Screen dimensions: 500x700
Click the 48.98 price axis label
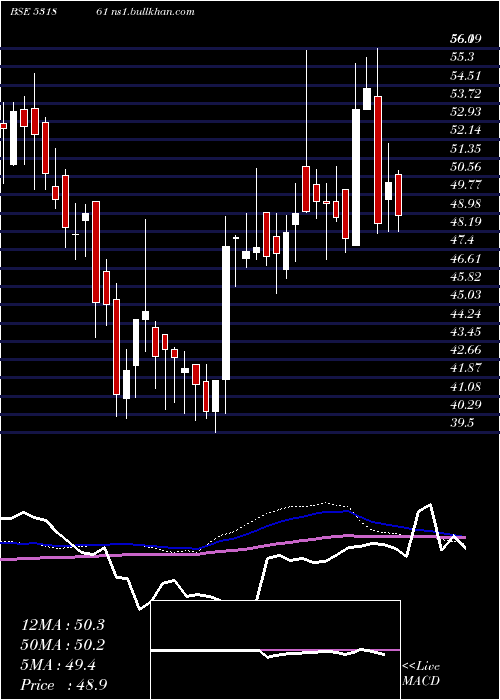[x=465, y=204]
